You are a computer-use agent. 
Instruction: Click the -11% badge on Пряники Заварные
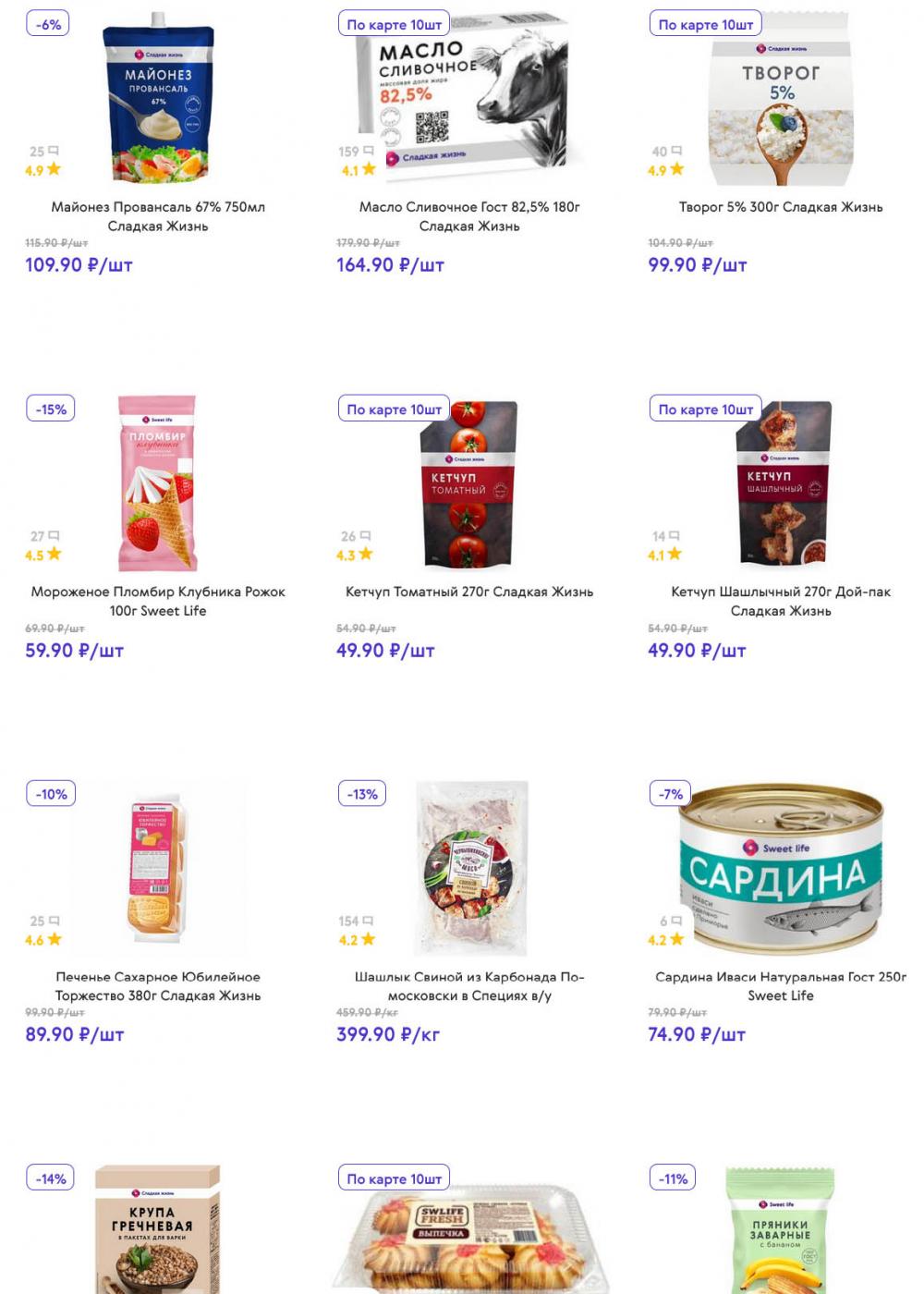click(x=674, y=1178)
